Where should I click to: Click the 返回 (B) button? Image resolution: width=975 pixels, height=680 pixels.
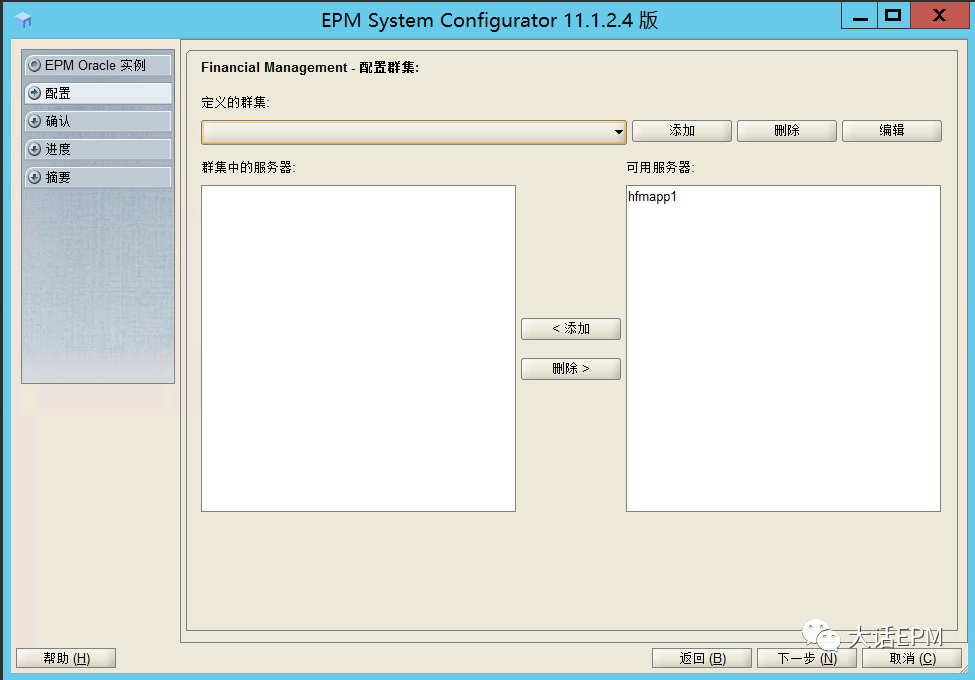pos(702,658)
